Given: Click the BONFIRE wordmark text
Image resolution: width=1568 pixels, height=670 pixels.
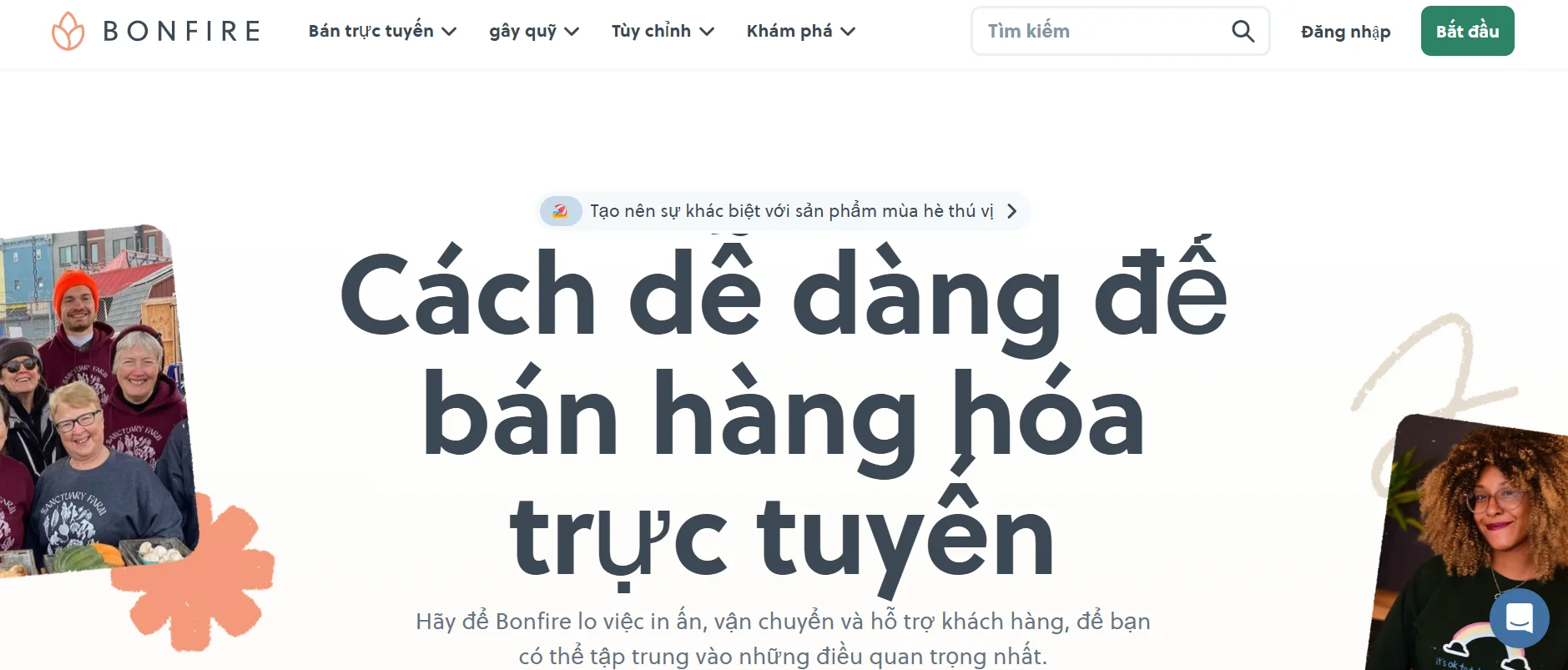Looking at the screenshot, I should [181, 32].
